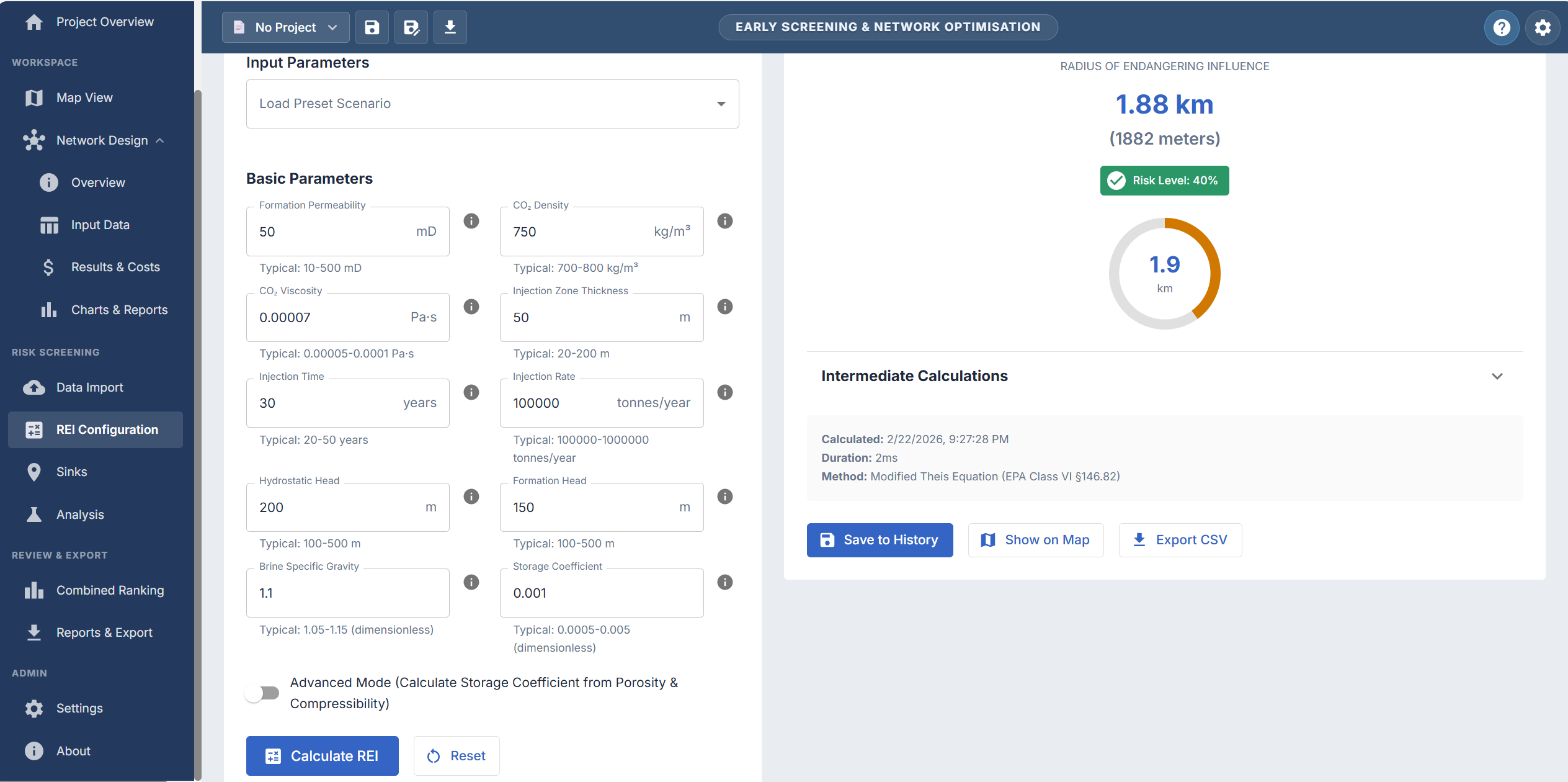This screenshot has height=782, width=1568.
Task: Show info for Storage Coefficient field
Action: pyautogui.click(x=724, y=582)
